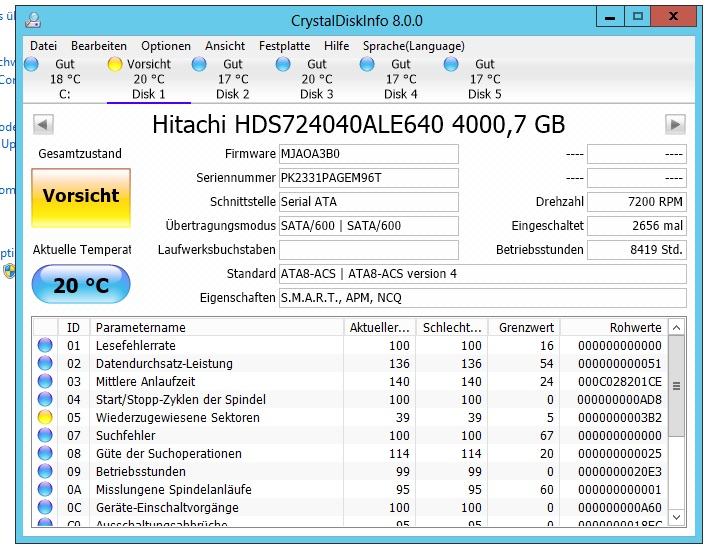The image size is (709, 559).
Task: Click blue status icon of Lesefehlerrate row
Action: click(45, 346)
